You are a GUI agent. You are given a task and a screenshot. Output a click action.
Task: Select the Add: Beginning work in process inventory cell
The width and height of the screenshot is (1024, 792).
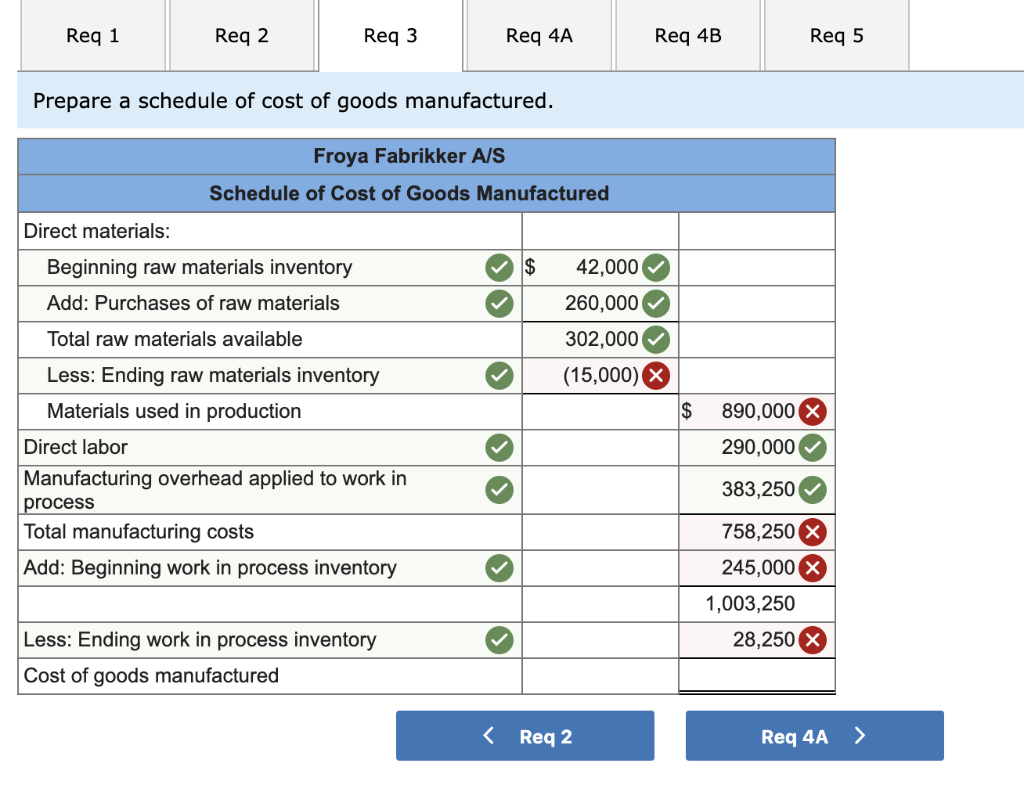(x=270, y=568)
